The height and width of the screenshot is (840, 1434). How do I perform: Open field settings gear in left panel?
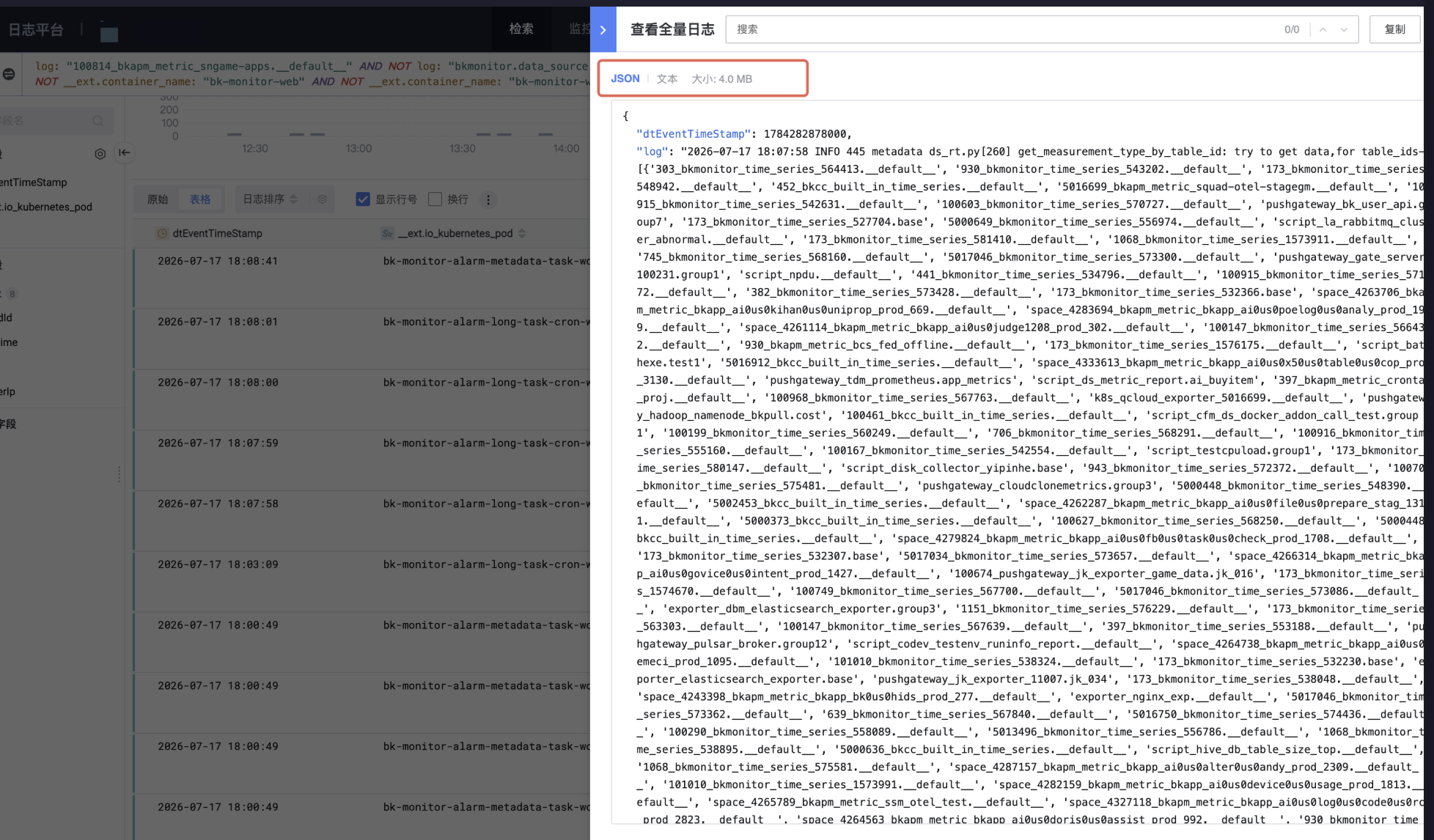(x=100, y=153)
